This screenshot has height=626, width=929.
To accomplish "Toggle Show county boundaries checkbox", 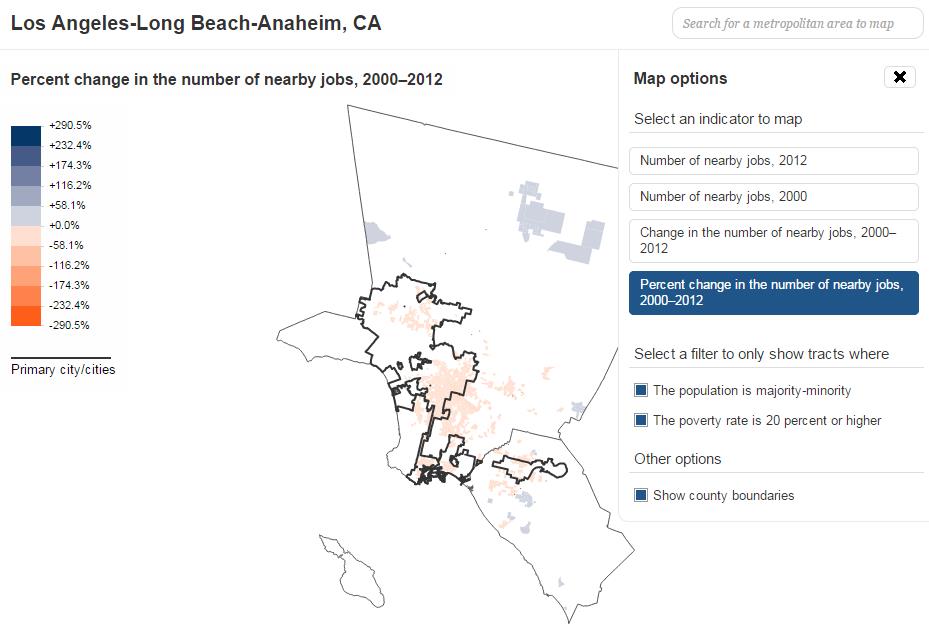I will click(641, 496).
